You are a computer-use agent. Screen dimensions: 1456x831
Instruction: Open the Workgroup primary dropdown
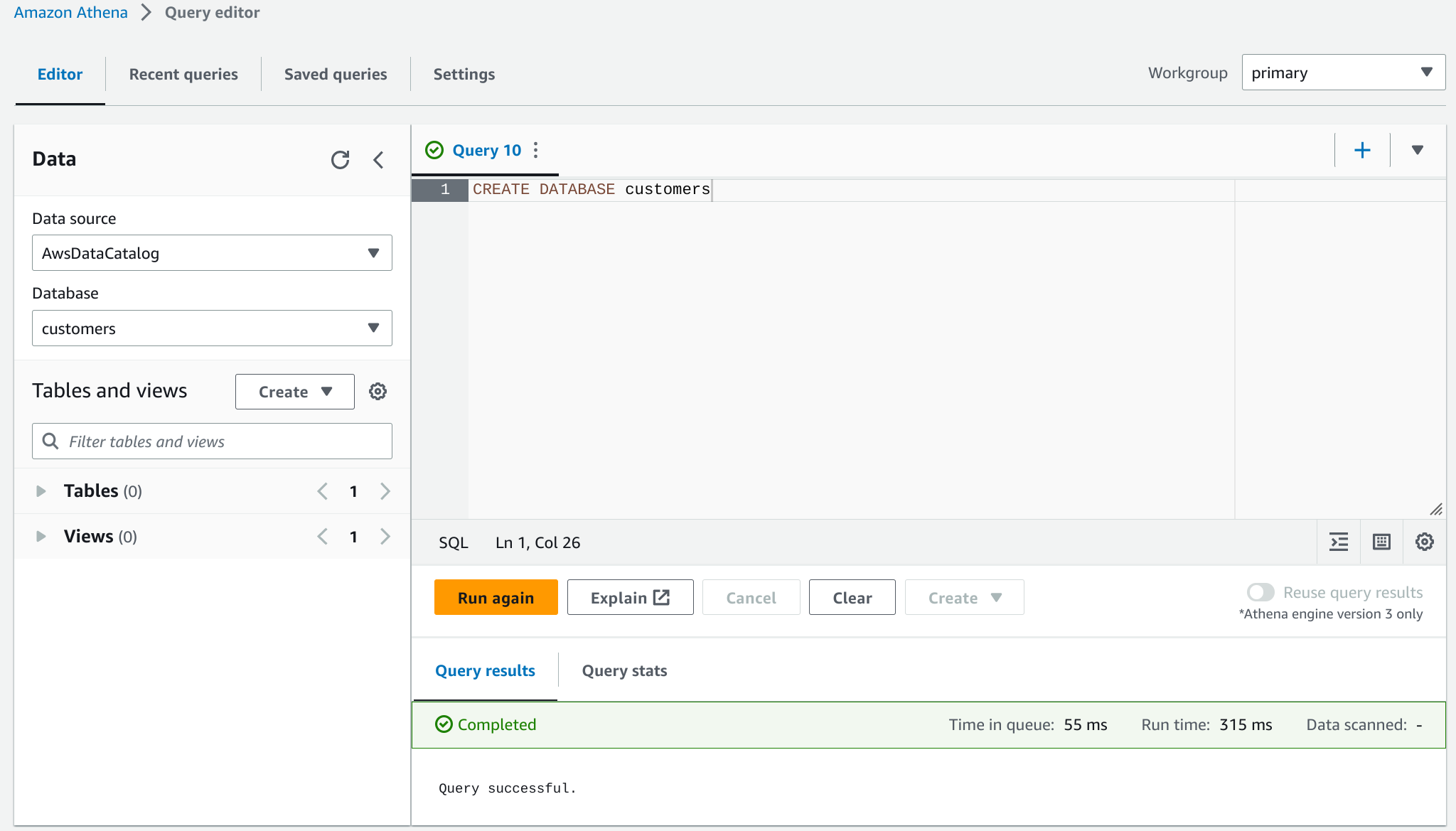1343,73
